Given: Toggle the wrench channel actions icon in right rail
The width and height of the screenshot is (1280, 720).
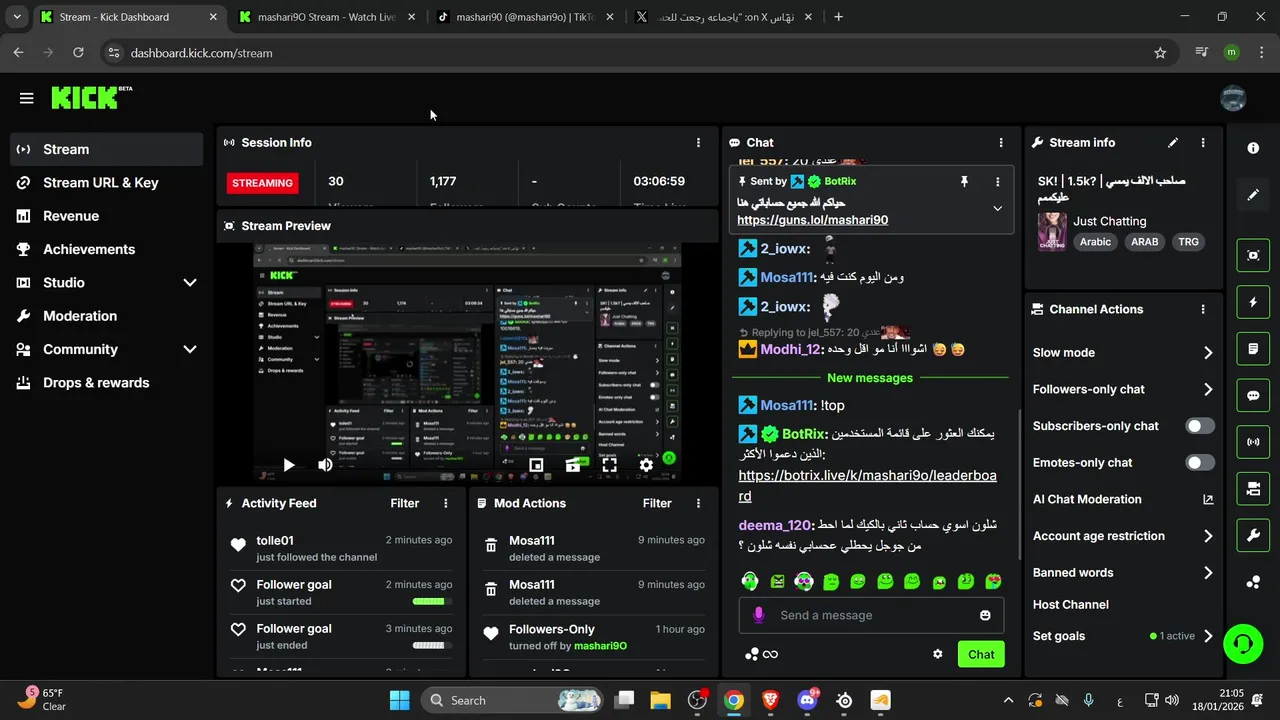Looking at the screenshot, I should [1253, 535].
